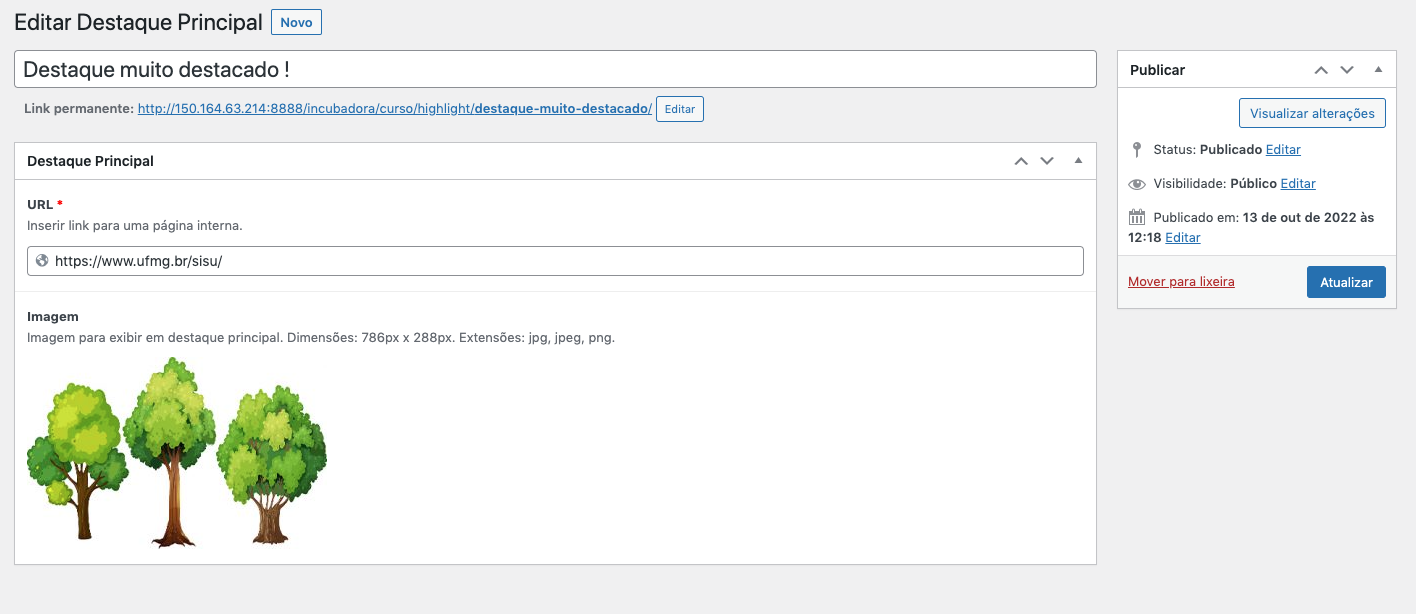Click the Atualizar button
The width and height of the screenshot is (1416, 614).
[x=1346, y=282]
